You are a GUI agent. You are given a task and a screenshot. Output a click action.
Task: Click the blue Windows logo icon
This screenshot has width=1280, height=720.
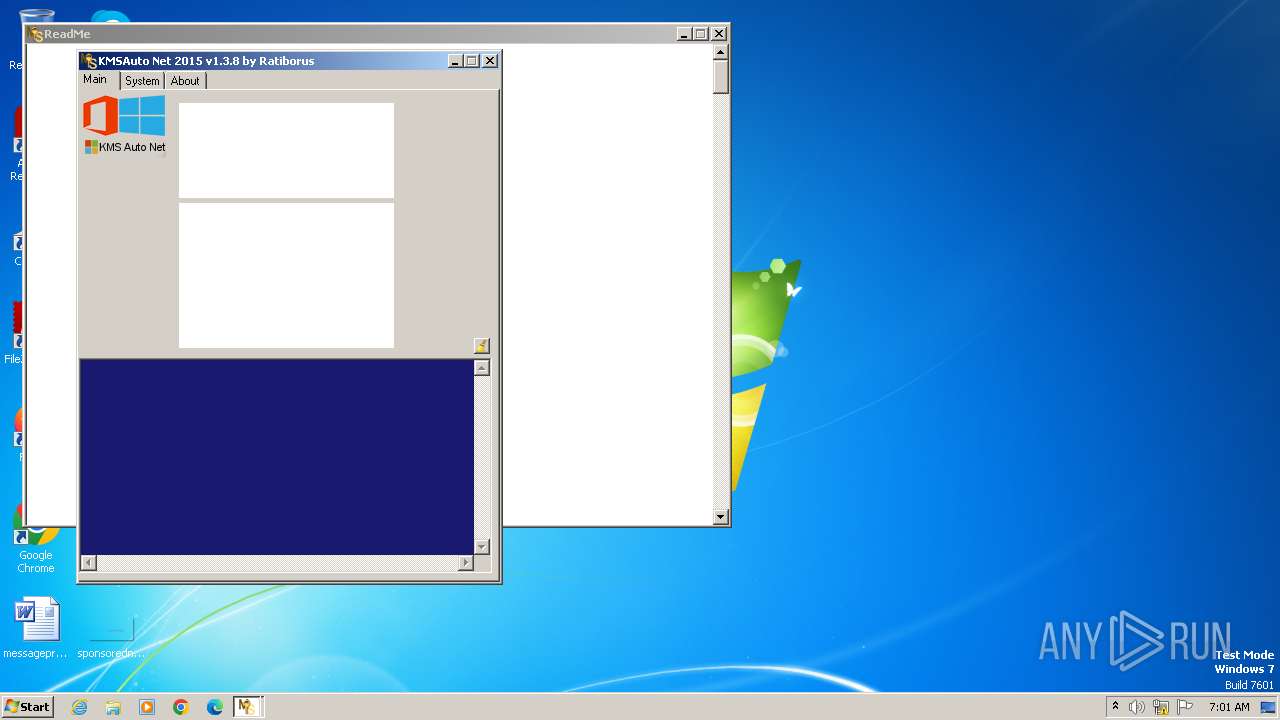(142, 116)
